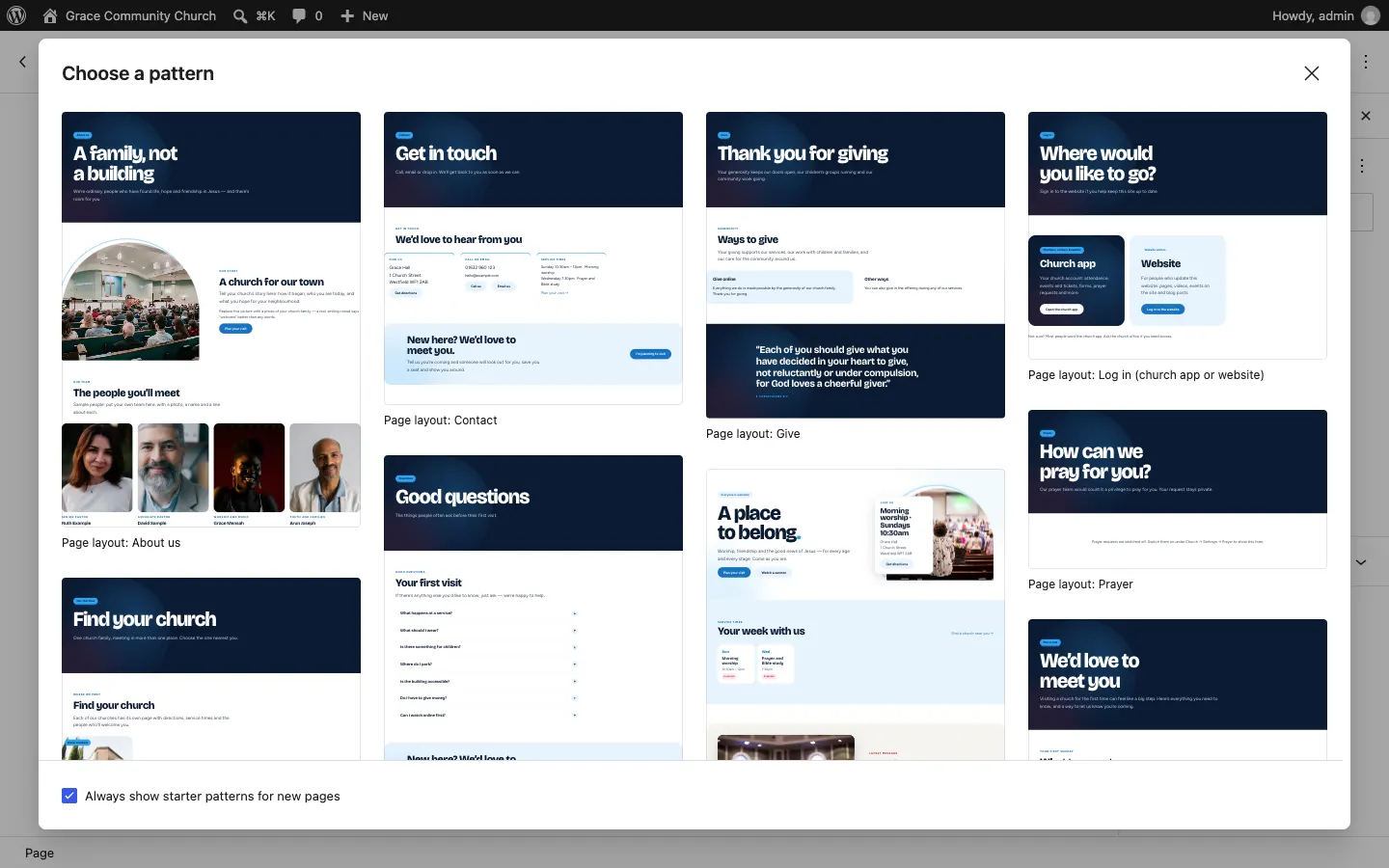Click the back arrow in editor header
The image size is (1389, 868).
coord(23,62)
